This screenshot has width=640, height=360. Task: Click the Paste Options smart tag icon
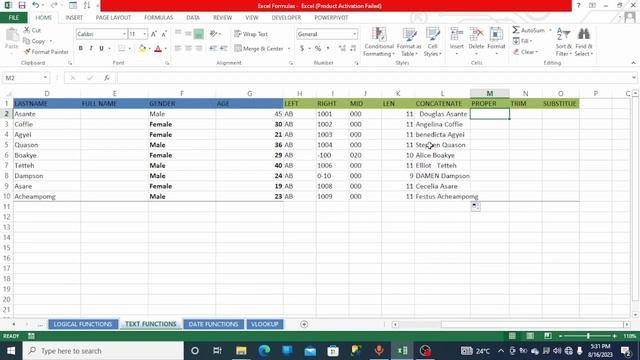[x=476, y=207]
